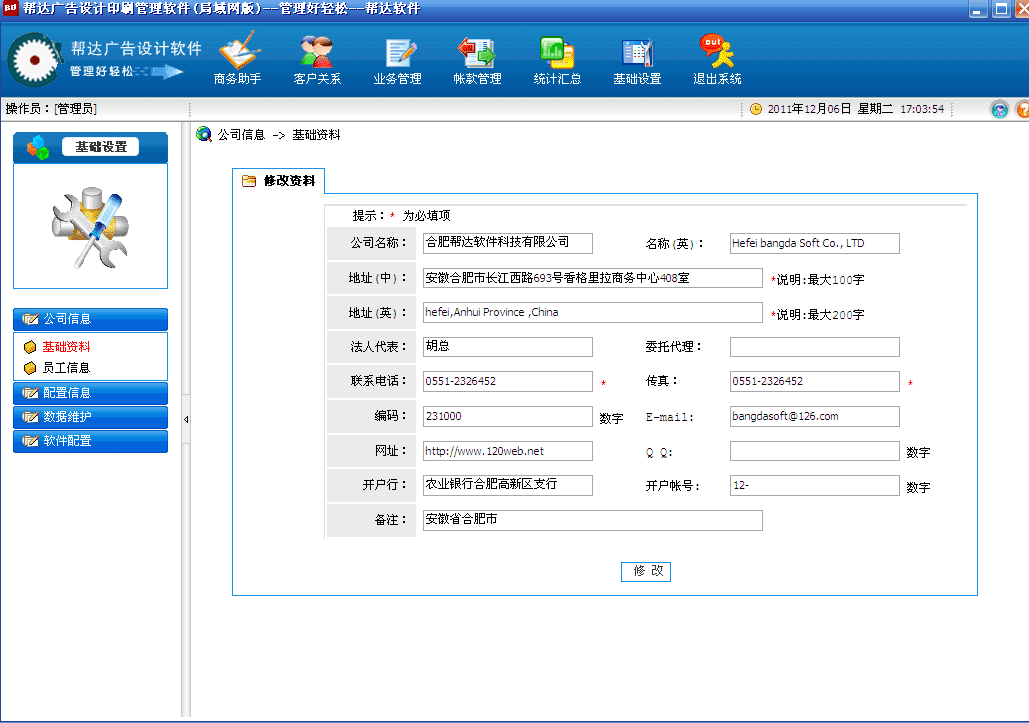This screenshot has height=723, width=1029.
Task: Click the folder icon on 配置信息 section
Action: click(x=30, y=393)
